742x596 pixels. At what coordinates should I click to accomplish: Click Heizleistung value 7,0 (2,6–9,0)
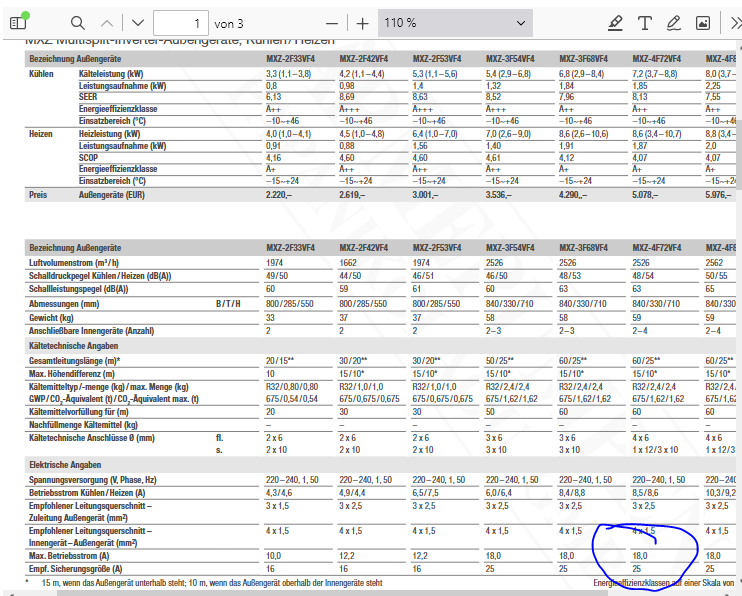(508, 134)
